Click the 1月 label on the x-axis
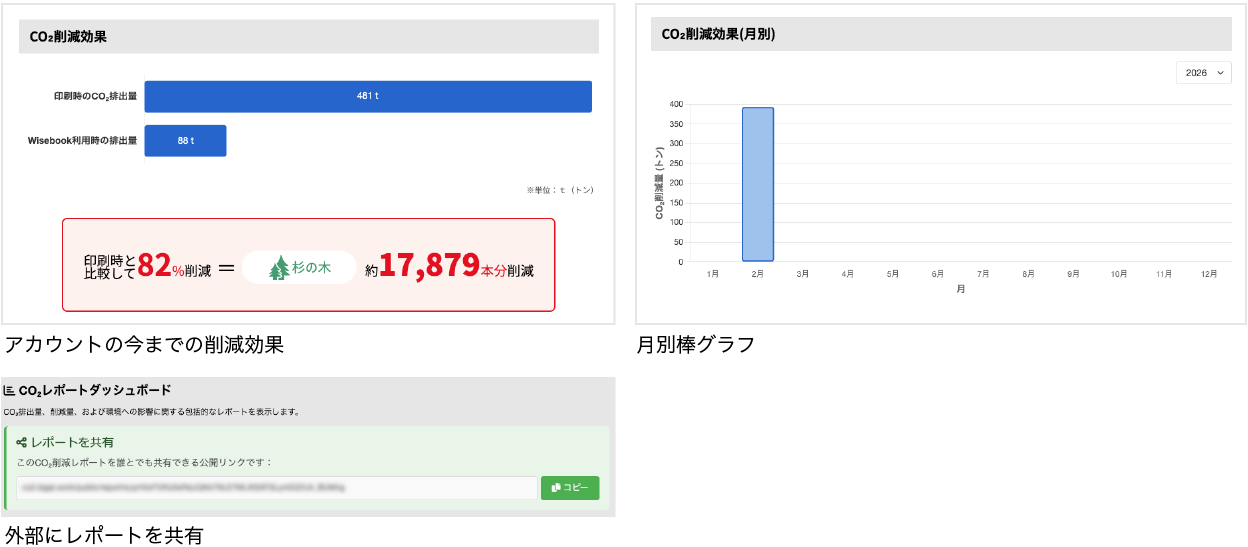Image resolution: width=1248 pixels, height=547 pixels. click(712, 274)
